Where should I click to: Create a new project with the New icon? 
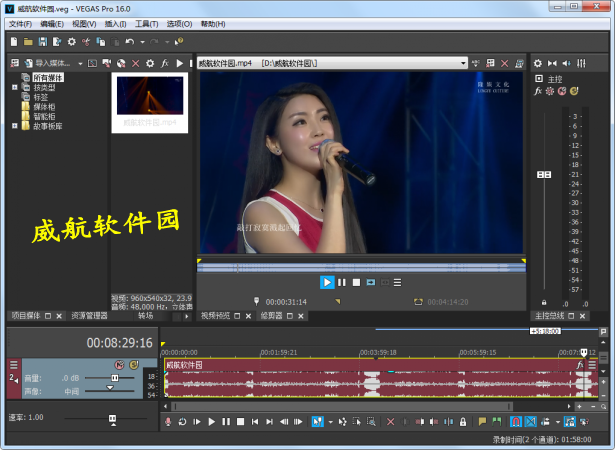point(14,42)
